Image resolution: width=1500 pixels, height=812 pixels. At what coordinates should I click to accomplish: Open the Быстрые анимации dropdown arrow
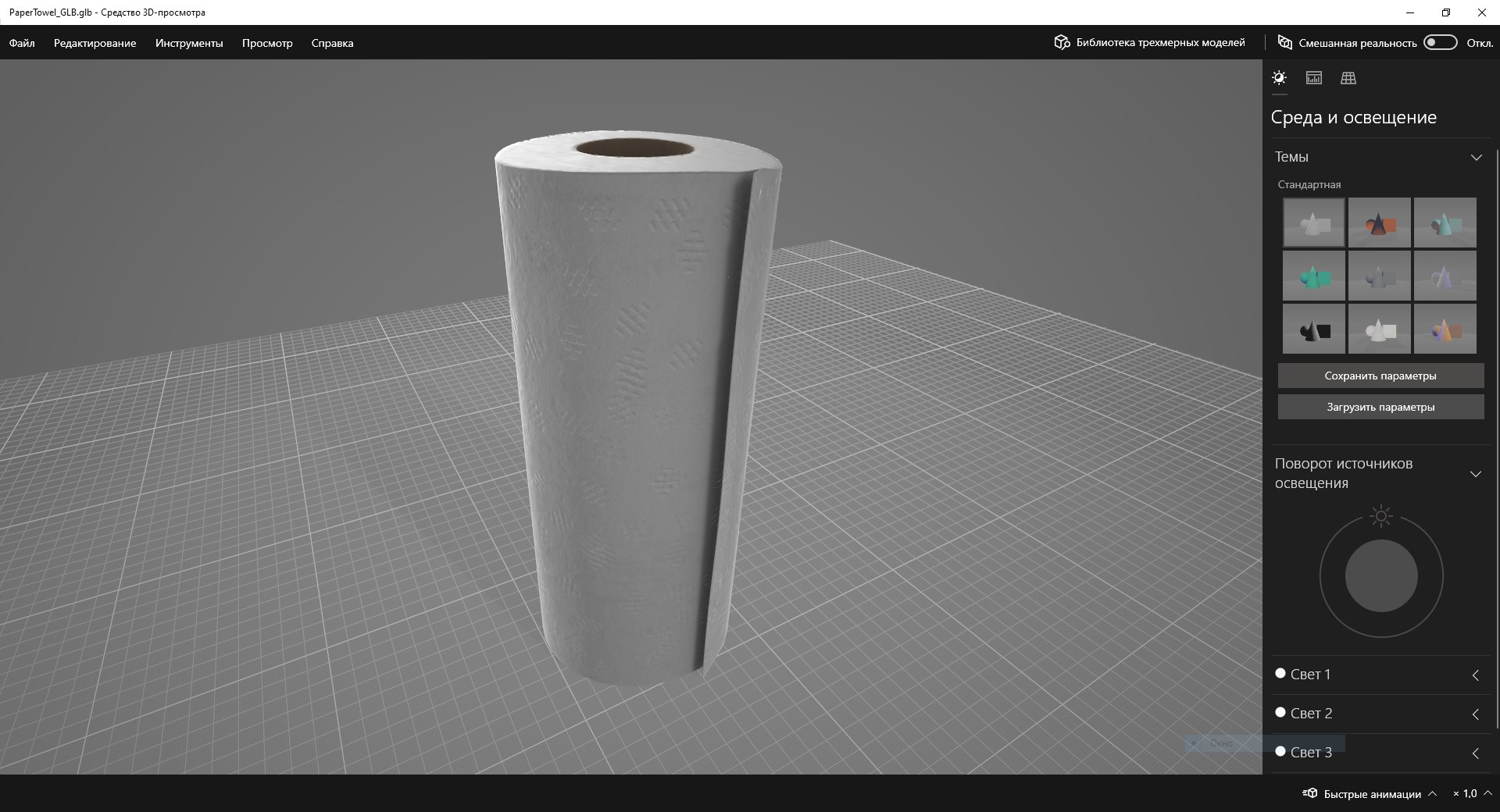coord(1432,793)
